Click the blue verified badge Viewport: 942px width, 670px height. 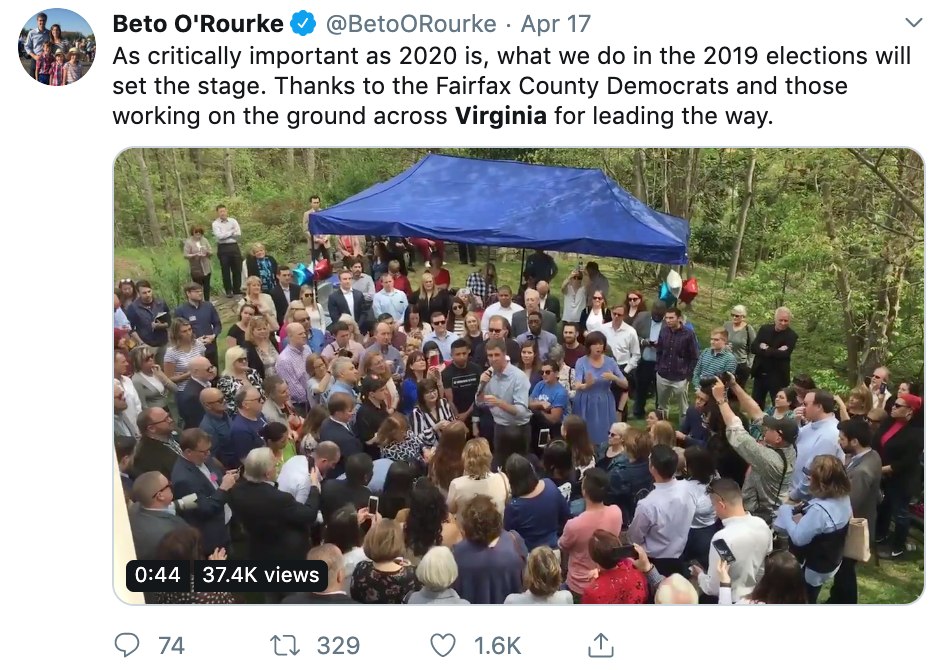point(303,23)
